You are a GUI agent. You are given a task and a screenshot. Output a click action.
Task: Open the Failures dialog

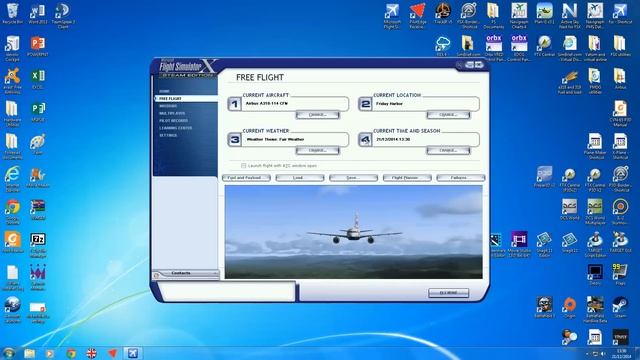coord(460,178)
